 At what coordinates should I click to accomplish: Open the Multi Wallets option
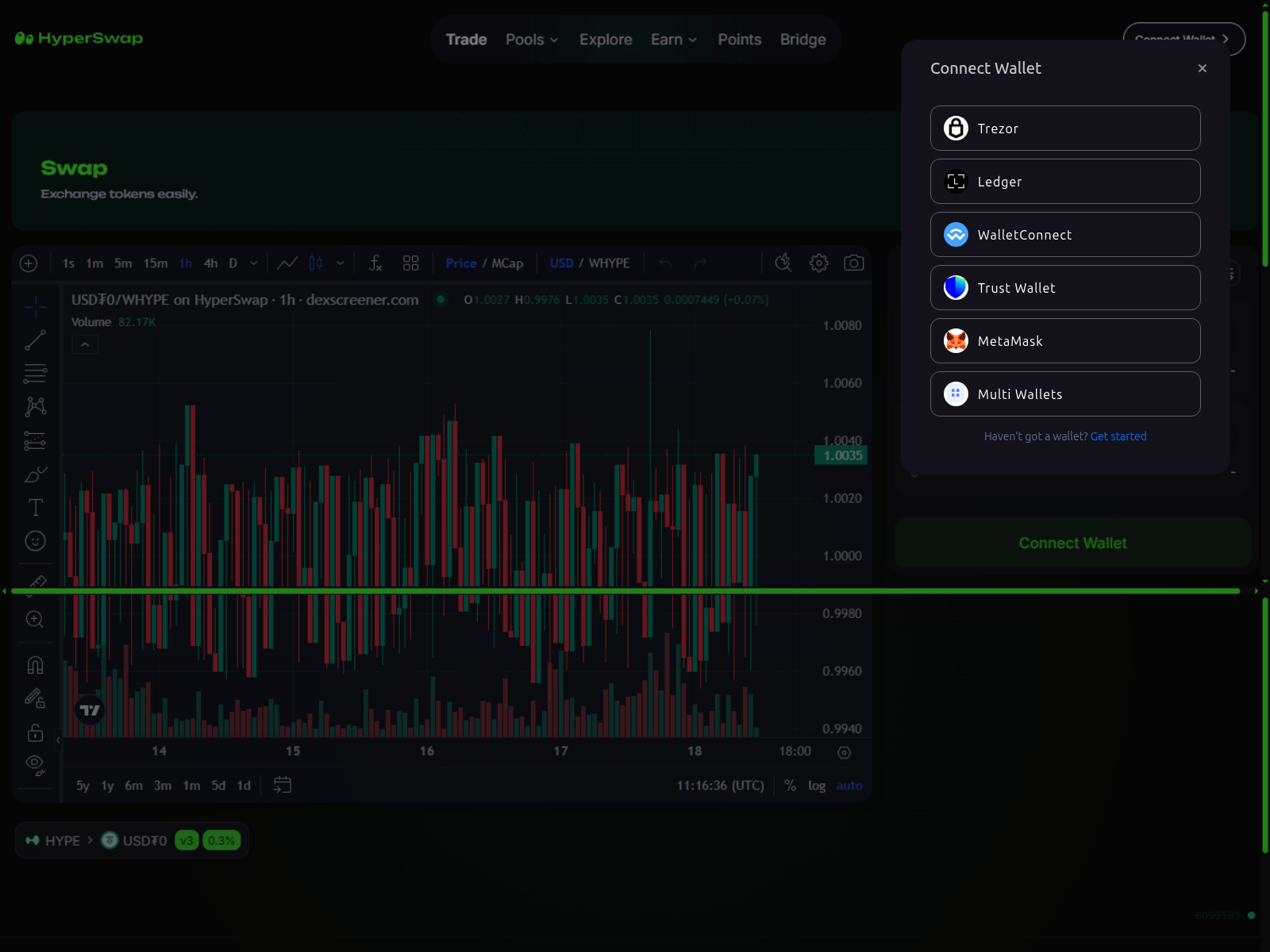click(1065, 393)
